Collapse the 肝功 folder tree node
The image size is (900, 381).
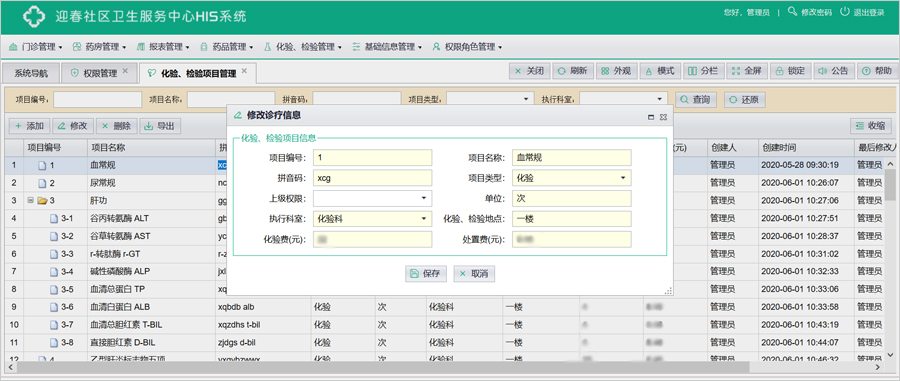(x=30, y=201)
